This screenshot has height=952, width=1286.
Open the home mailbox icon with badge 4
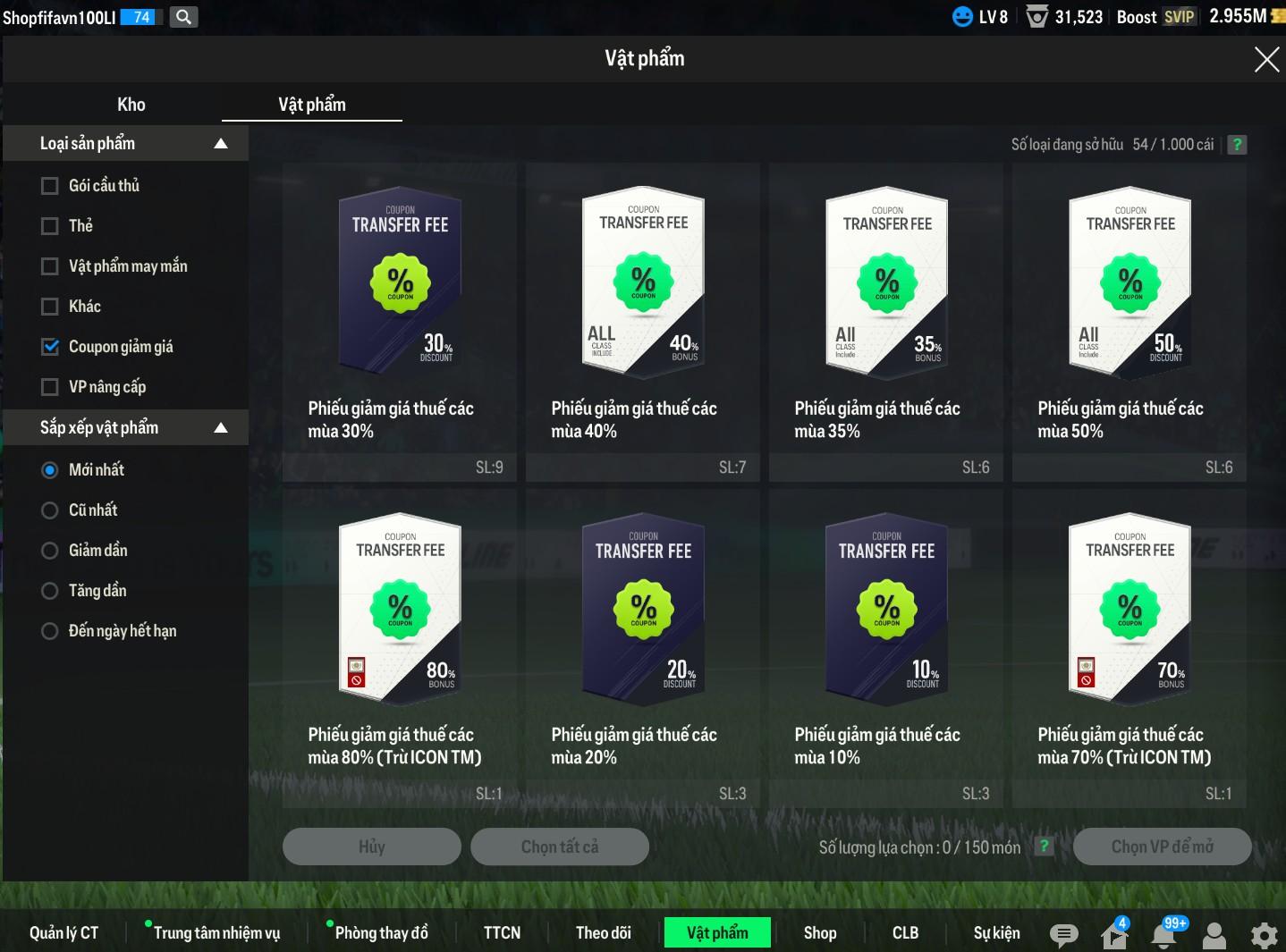pyautogui.click(x=1114, y=934)
